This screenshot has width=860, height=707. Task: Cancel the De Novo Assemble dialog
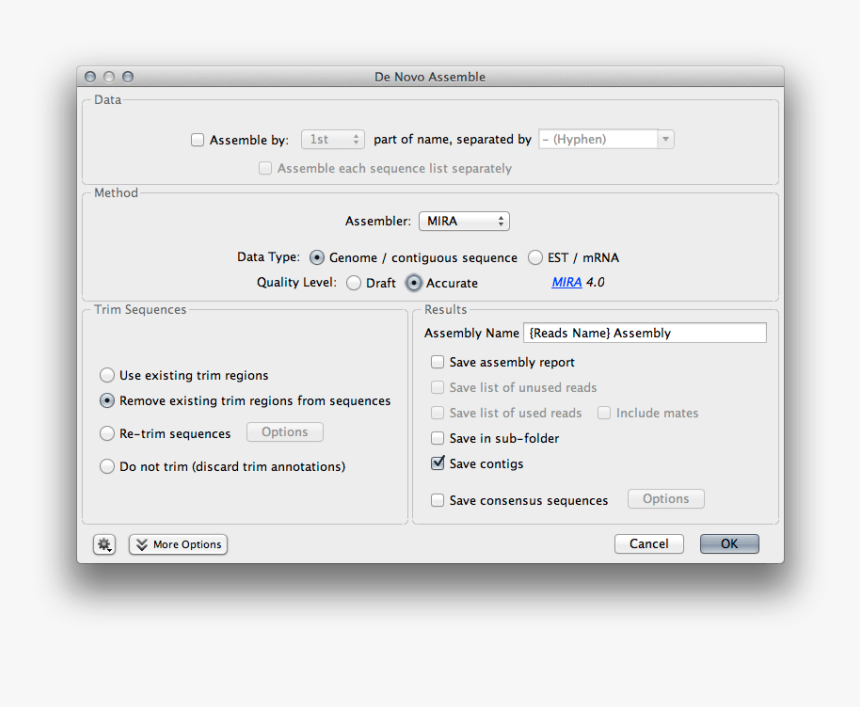[x=648, y=544]
